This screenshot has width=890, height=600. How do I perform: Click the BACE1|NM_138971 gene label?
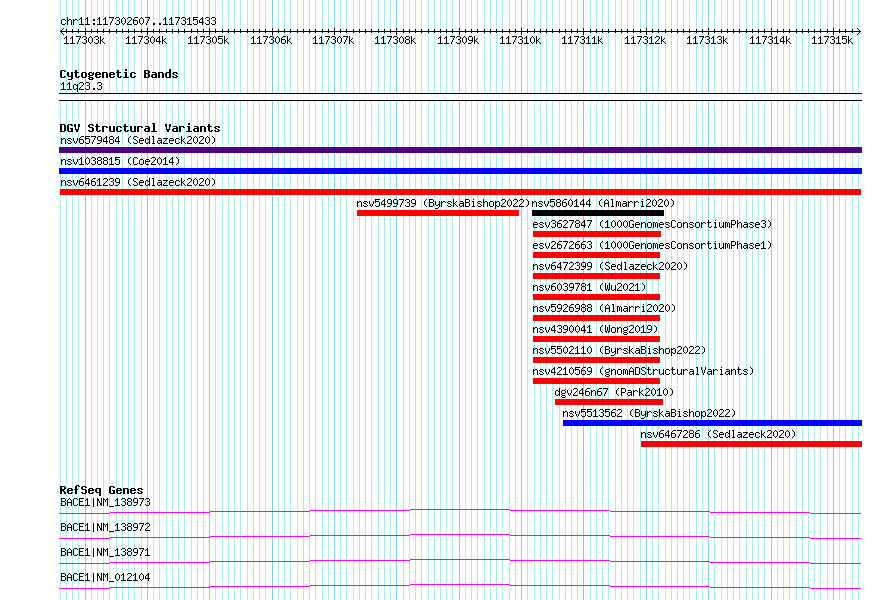(105, 552)
